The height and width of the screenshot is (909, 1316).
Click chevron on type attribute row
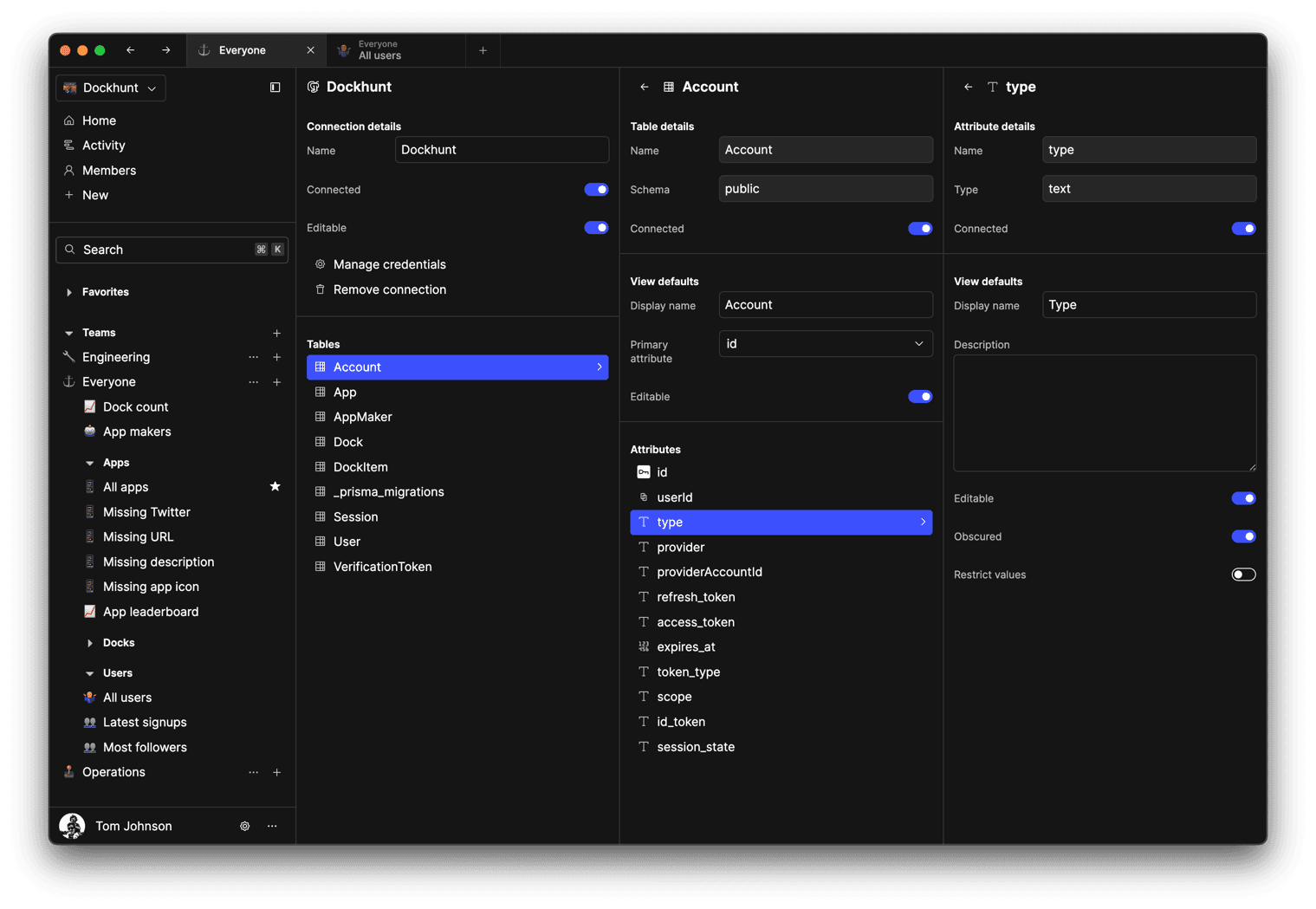pos(923,523)
